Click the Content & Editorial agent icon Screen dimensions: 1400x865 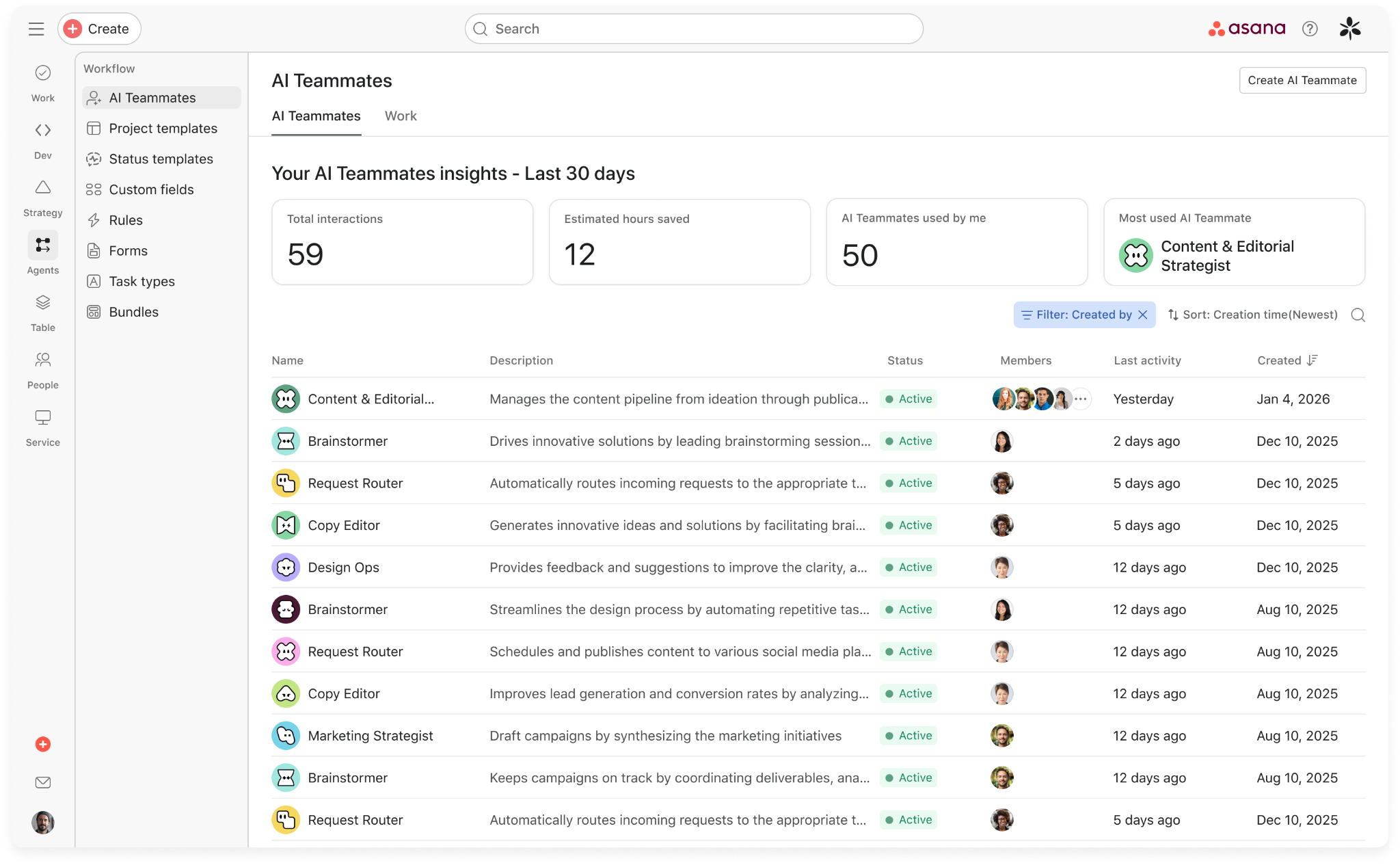click(286, 399)
